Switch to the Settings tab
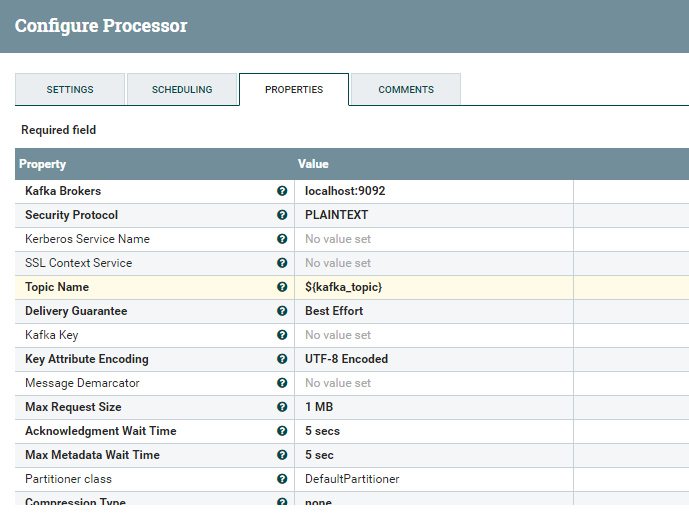 coord(70,89)
